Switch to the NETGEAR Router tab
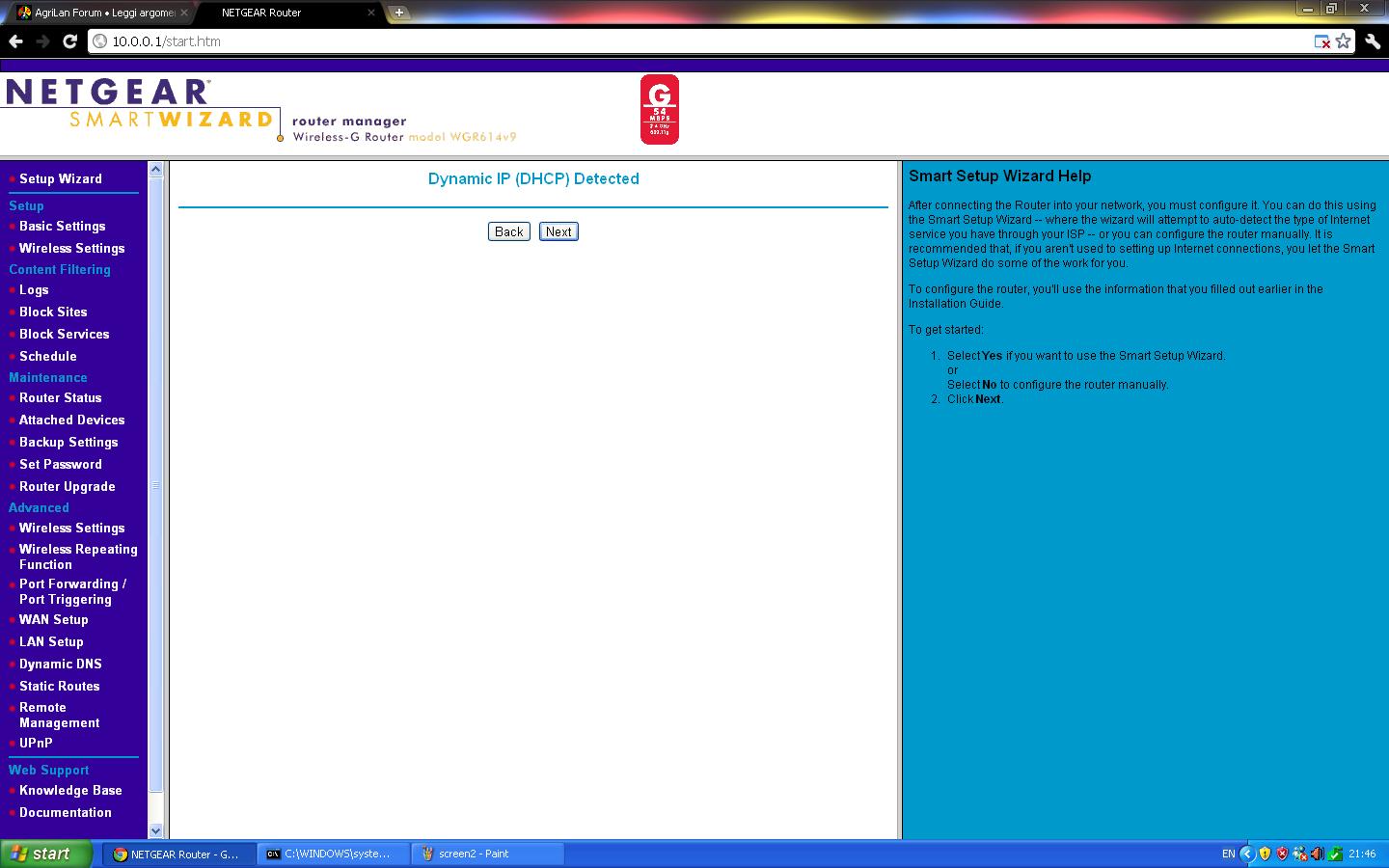 pyautogui.click(x=280, y=13)
